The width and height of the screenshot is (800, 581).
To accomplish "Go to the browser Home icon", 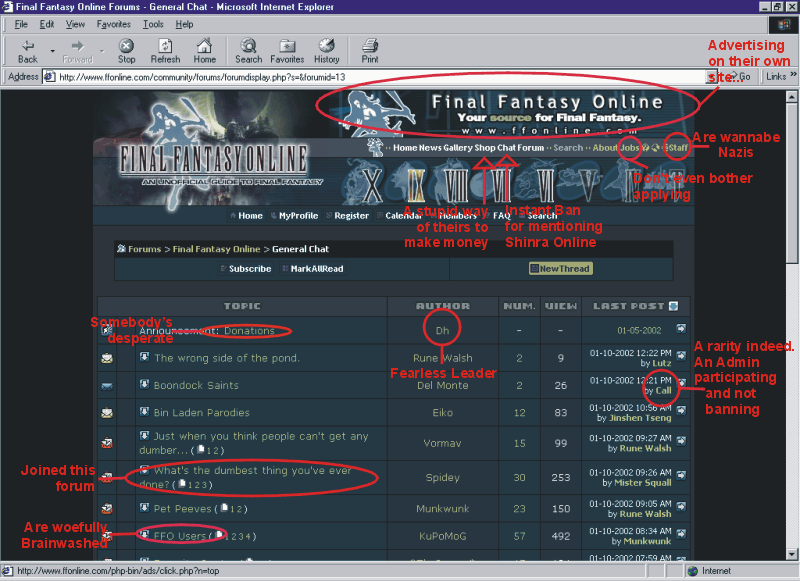I will (x=205, y=51).
